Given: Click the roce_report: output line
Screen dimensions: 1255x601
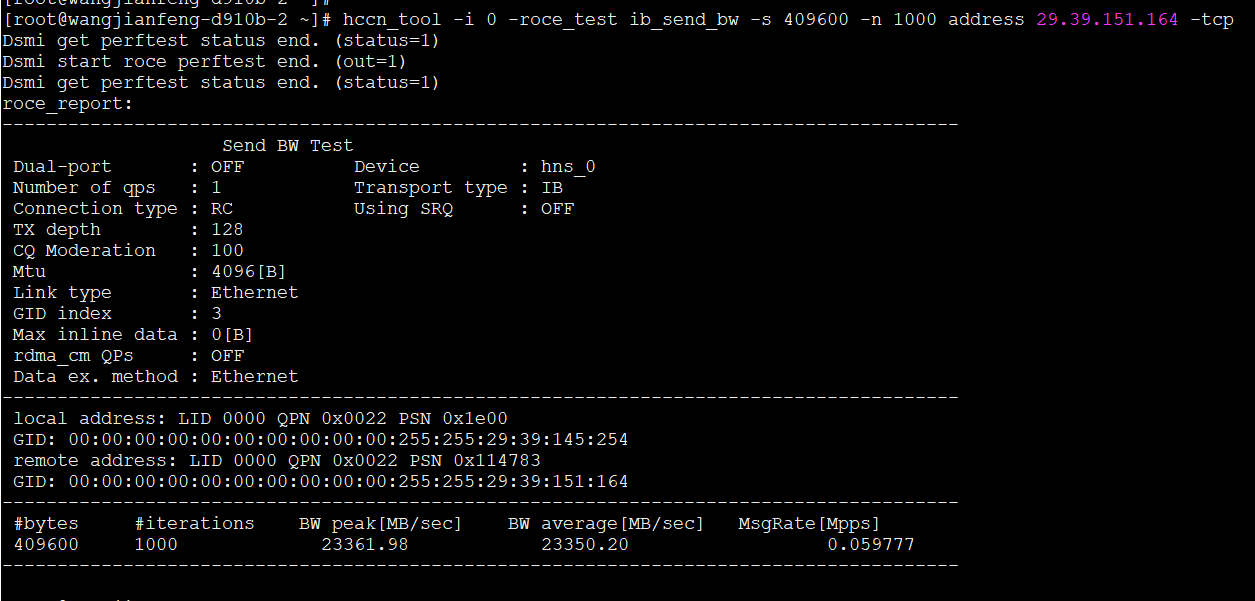Looking at the screenshot, I should (x=68, y=104).
